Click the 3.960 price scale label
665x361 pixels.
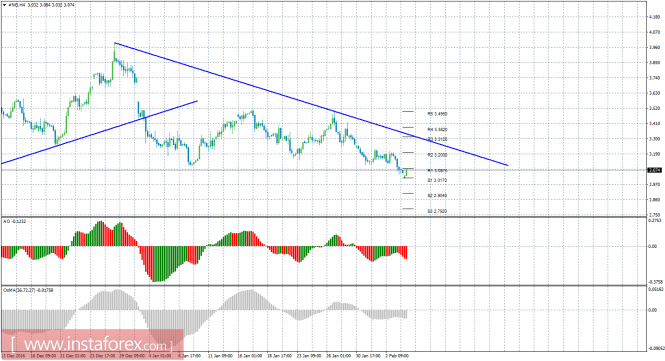tap(654, 47)
